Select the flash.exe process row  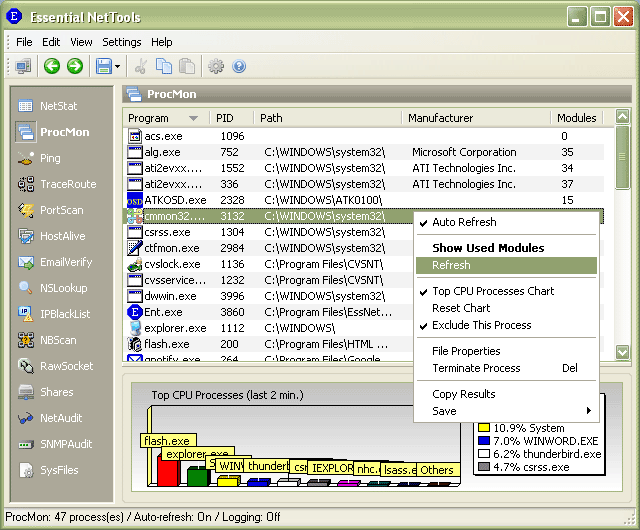[x=268, y=344]
